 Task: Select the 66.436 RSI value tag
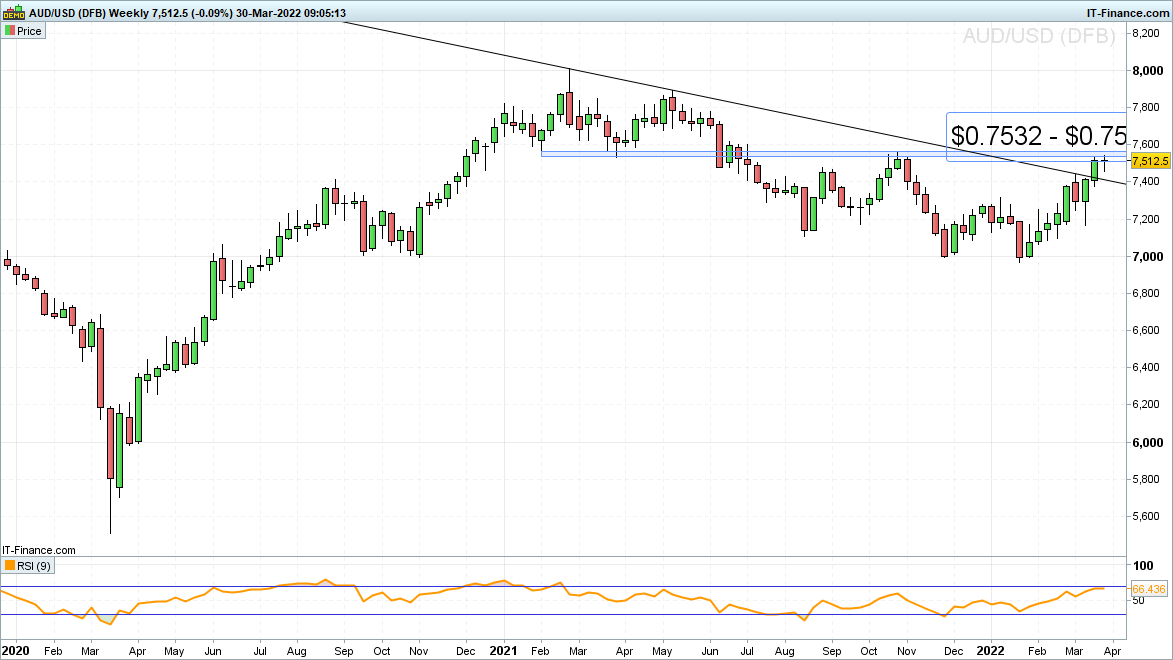(1148, 589)
